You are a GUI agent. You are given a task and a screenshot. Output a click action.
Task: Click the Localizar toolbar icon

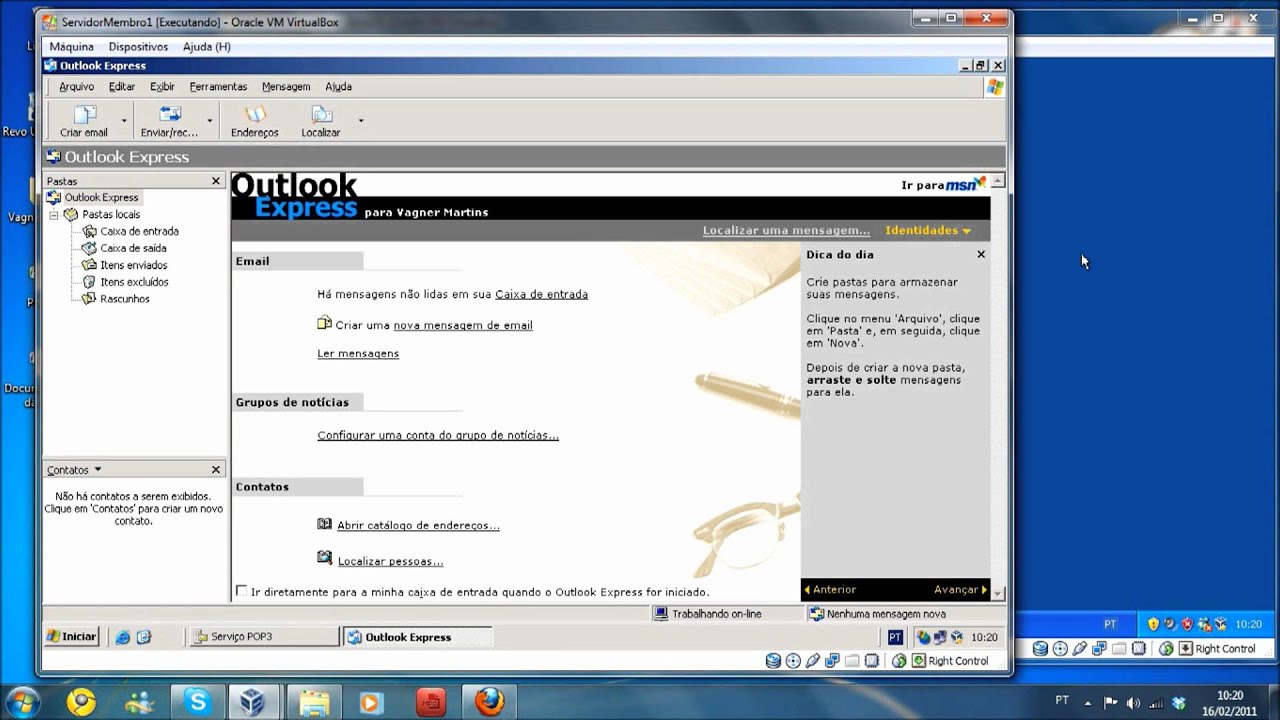pos(321,121)
